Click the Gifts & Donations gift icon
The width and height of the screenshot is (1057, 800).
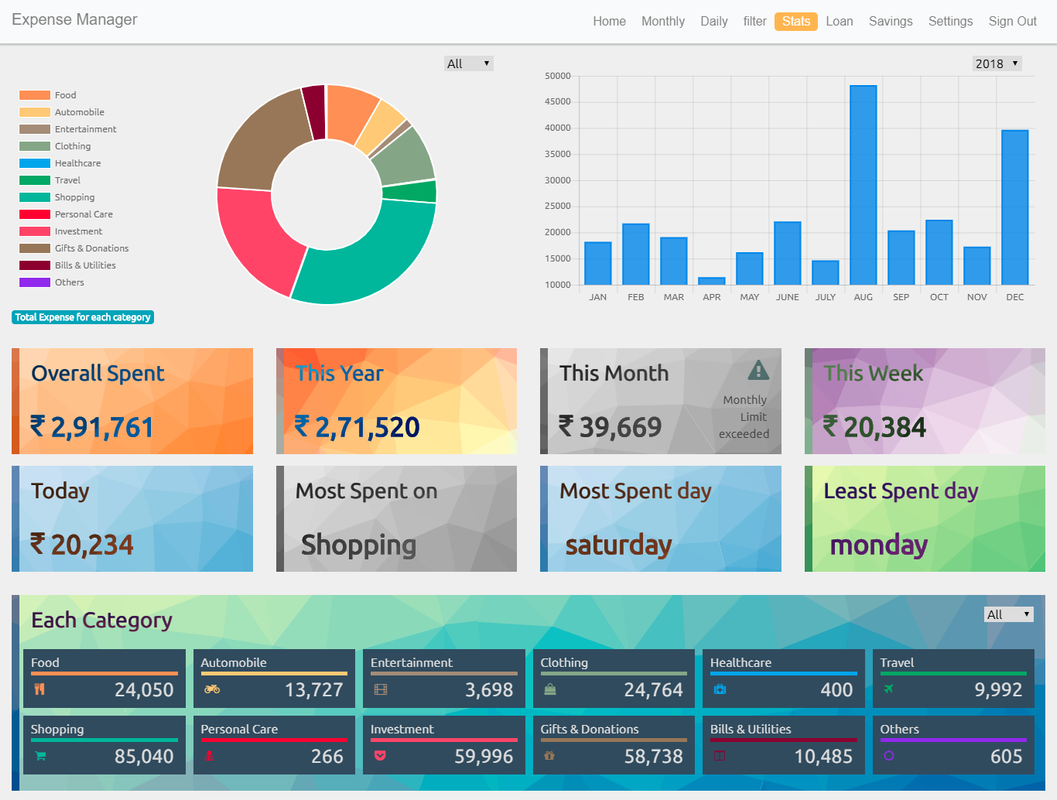click(549, 756)
